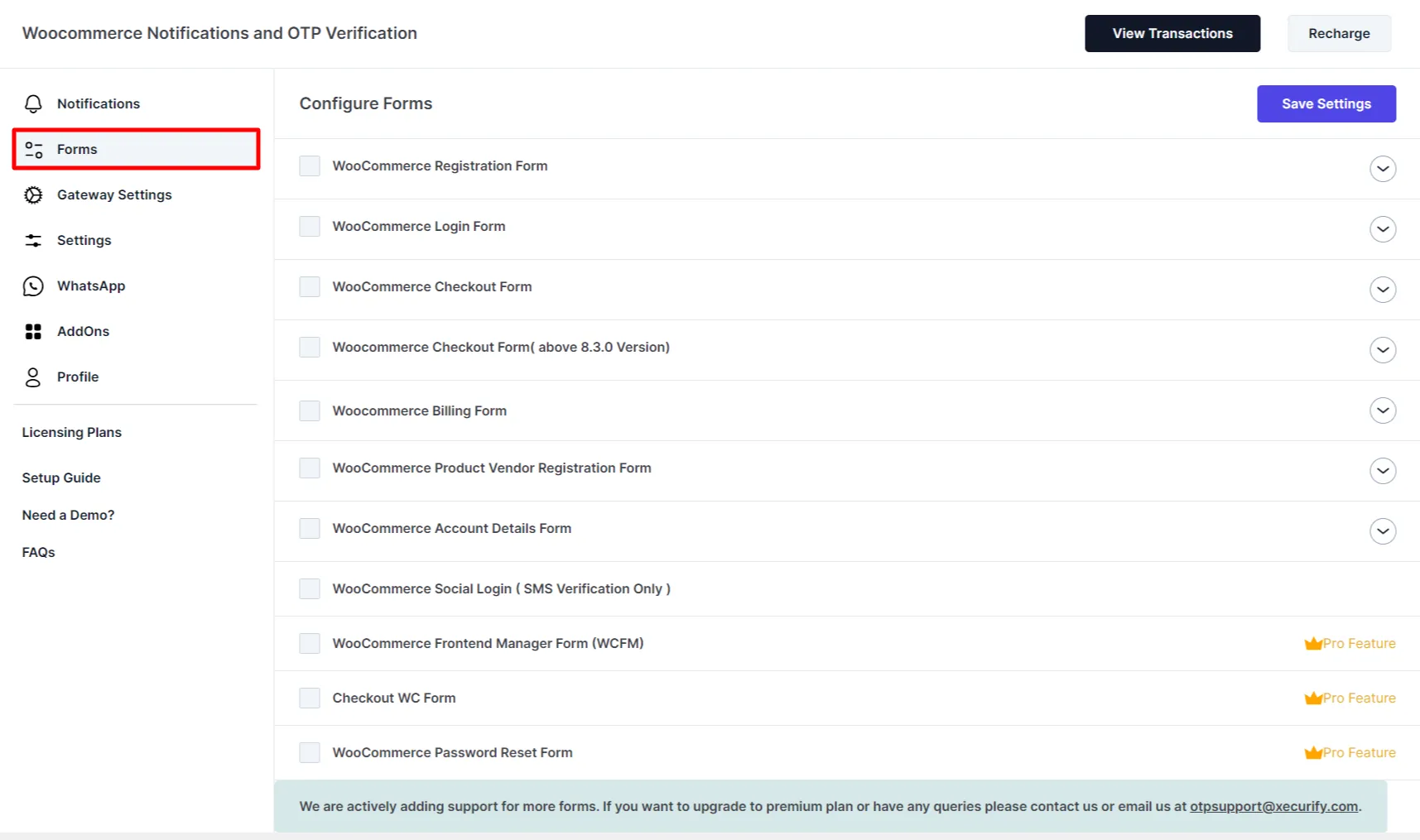Open the FAQs link
The width and height of the screenshot is (1420, 840).
click(39, 552)
